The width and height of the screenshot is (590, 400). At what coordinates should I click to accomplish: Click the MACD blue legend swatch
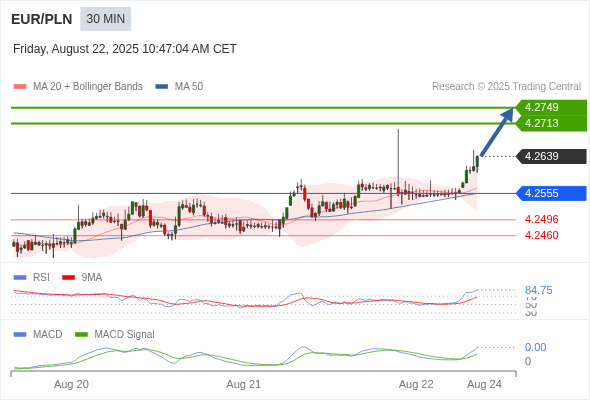coord(20,335)
